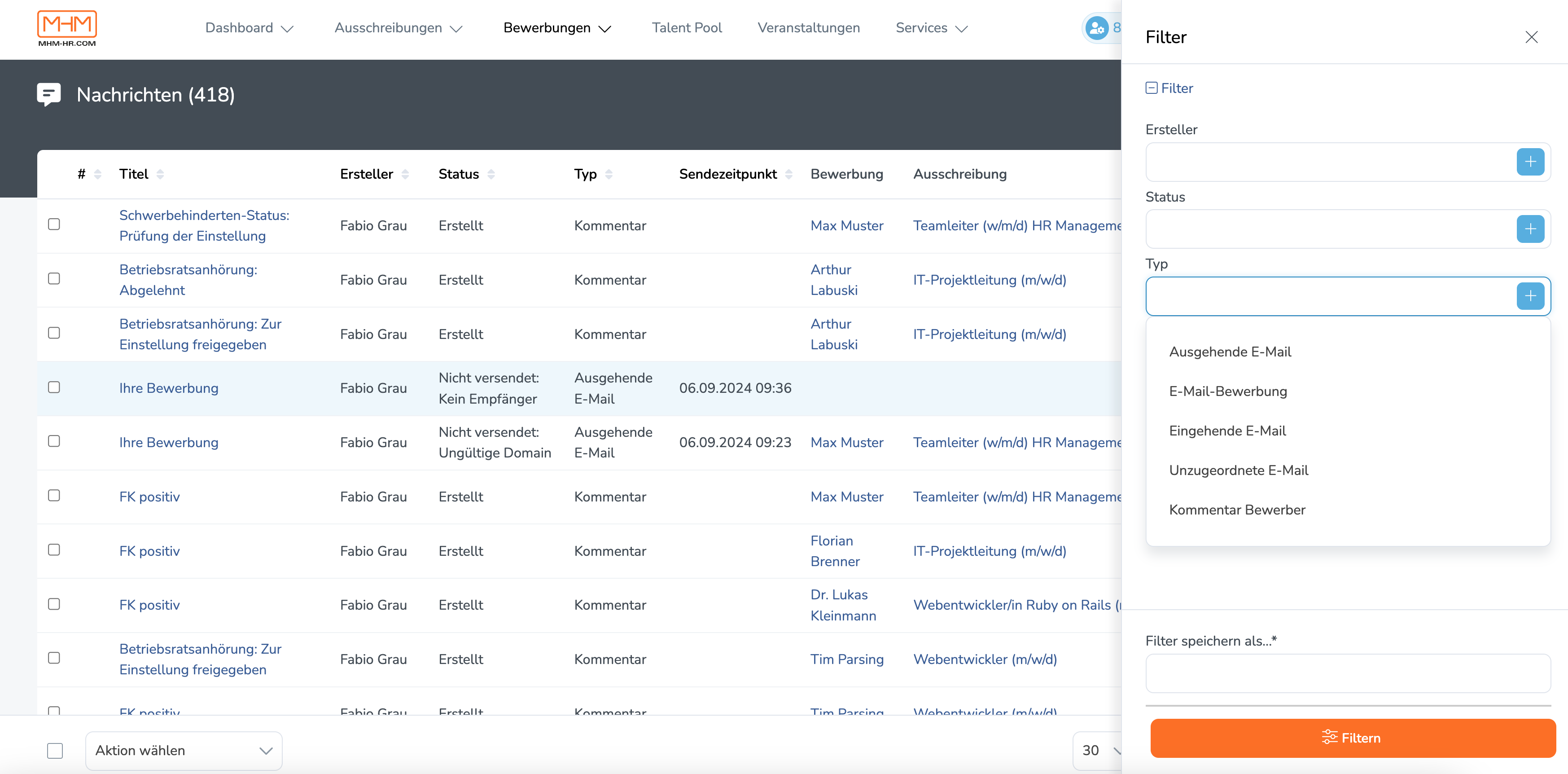Close the Filter panel
The height and width of the screenshot is (774, 1568).
pyautogui.click(x=1532, y=37)
